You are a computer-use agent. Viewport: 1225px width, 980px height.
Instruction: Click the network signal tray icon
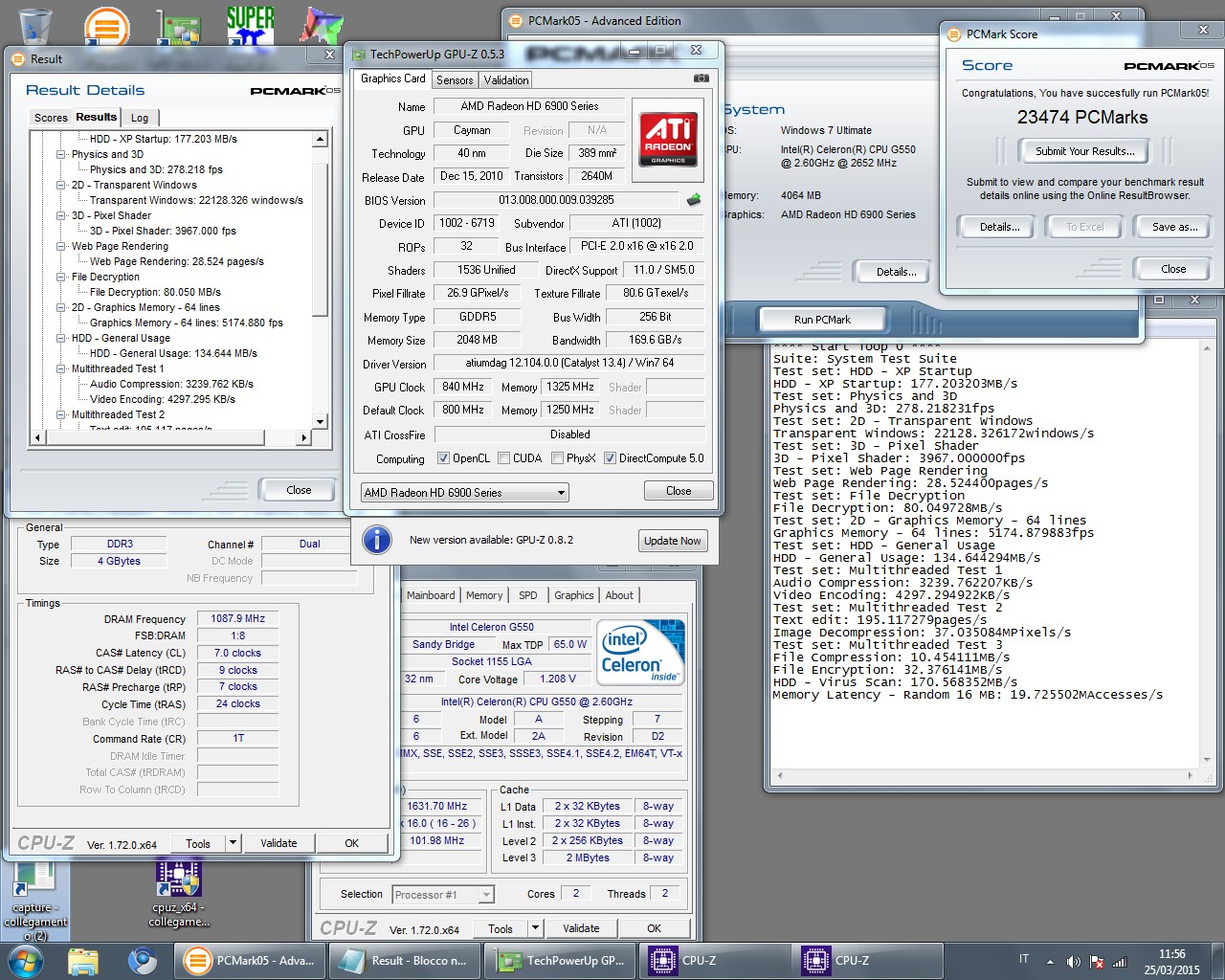1120,962
